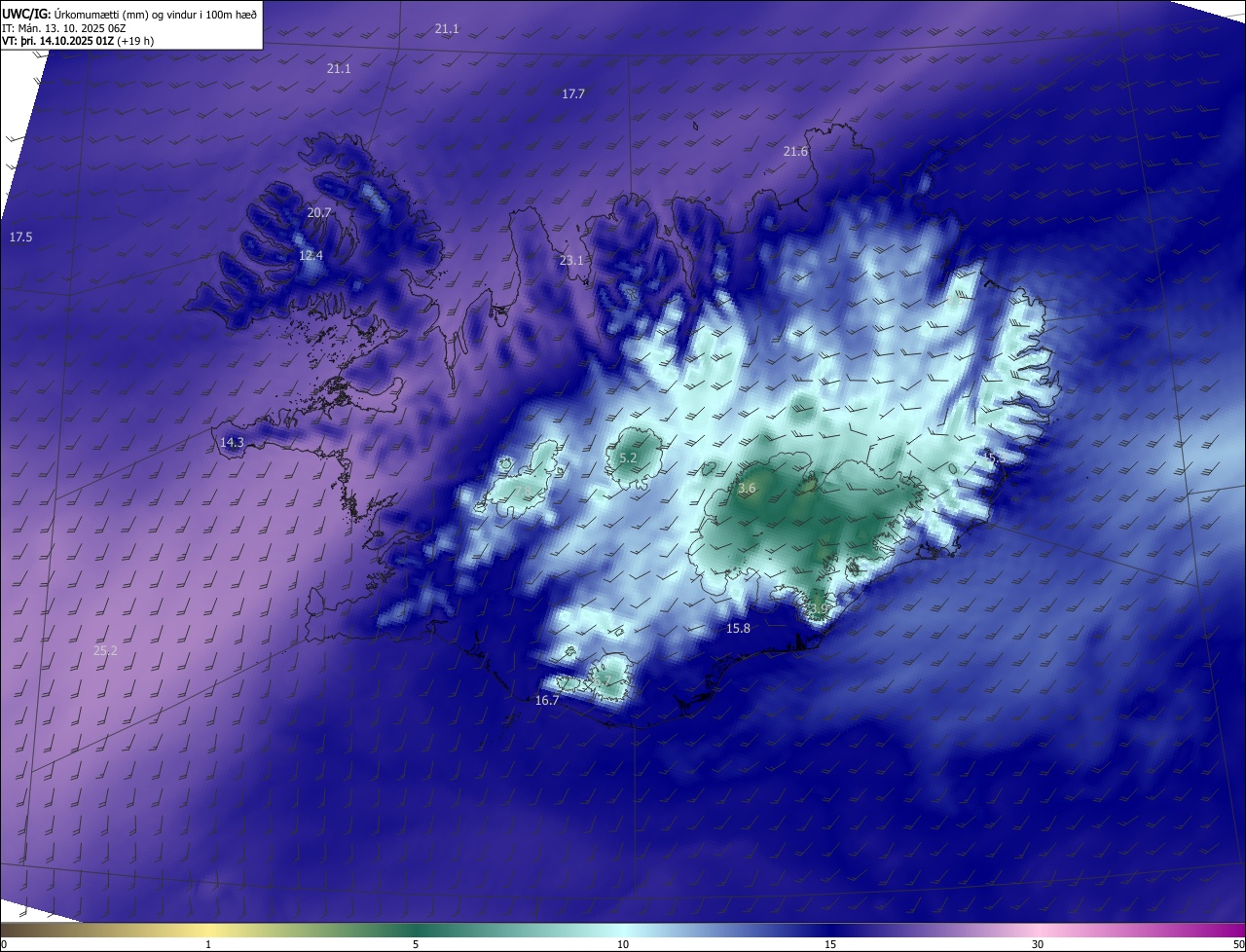This screenshot has width=1246, height=952.
Task: Select the 3.6 value on Vatnajökull
Action: [747, 489]
